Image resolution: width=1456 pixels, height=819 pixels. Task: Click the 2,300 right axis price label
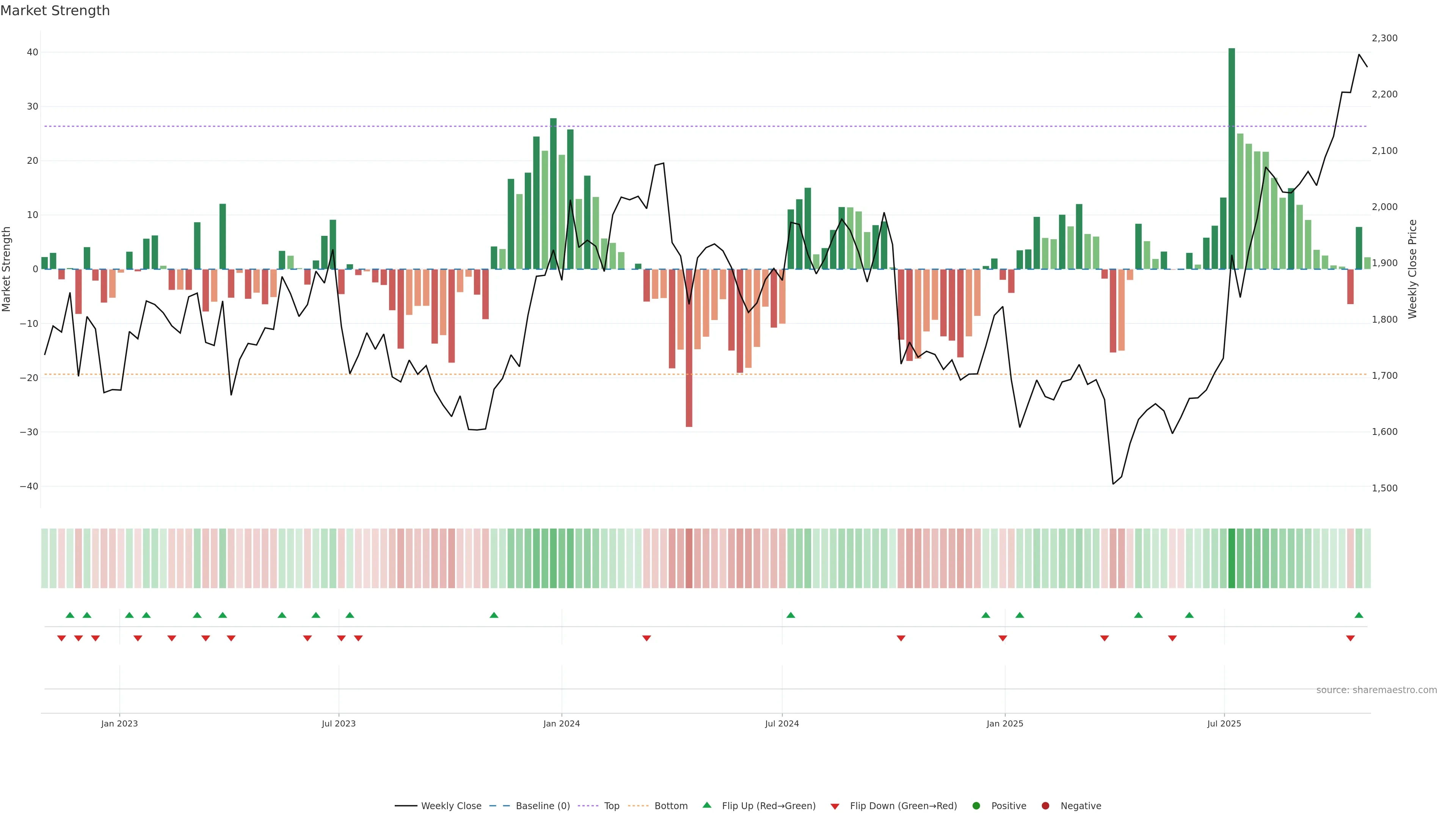1384,38
